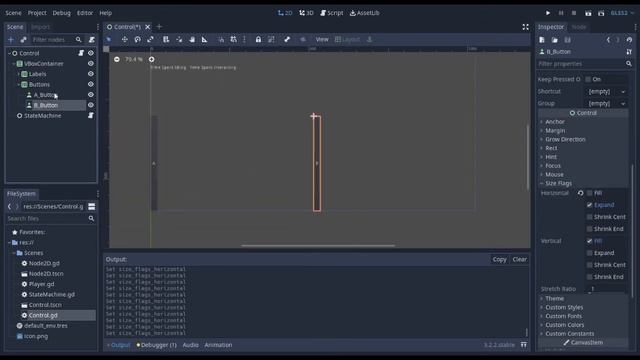Toggle distraction-free mode icon
640x360 pixels.
(x=525, y=27)
